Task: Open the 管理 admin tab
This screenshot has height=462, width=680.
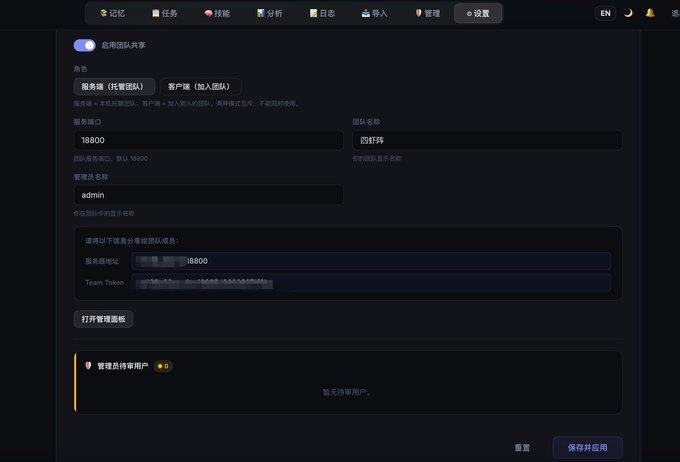Action: tap(428, 13)
